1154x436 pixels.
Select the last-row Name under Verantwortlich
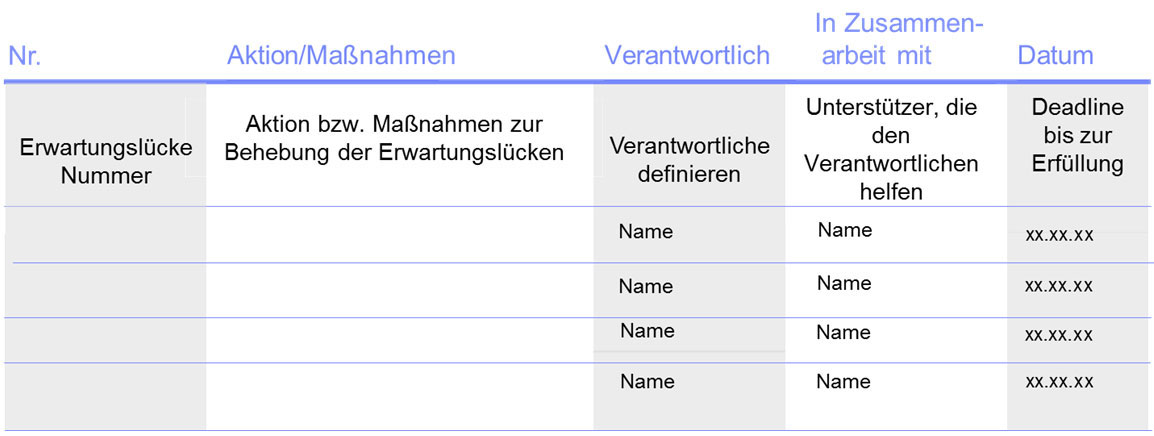point(647,381)
